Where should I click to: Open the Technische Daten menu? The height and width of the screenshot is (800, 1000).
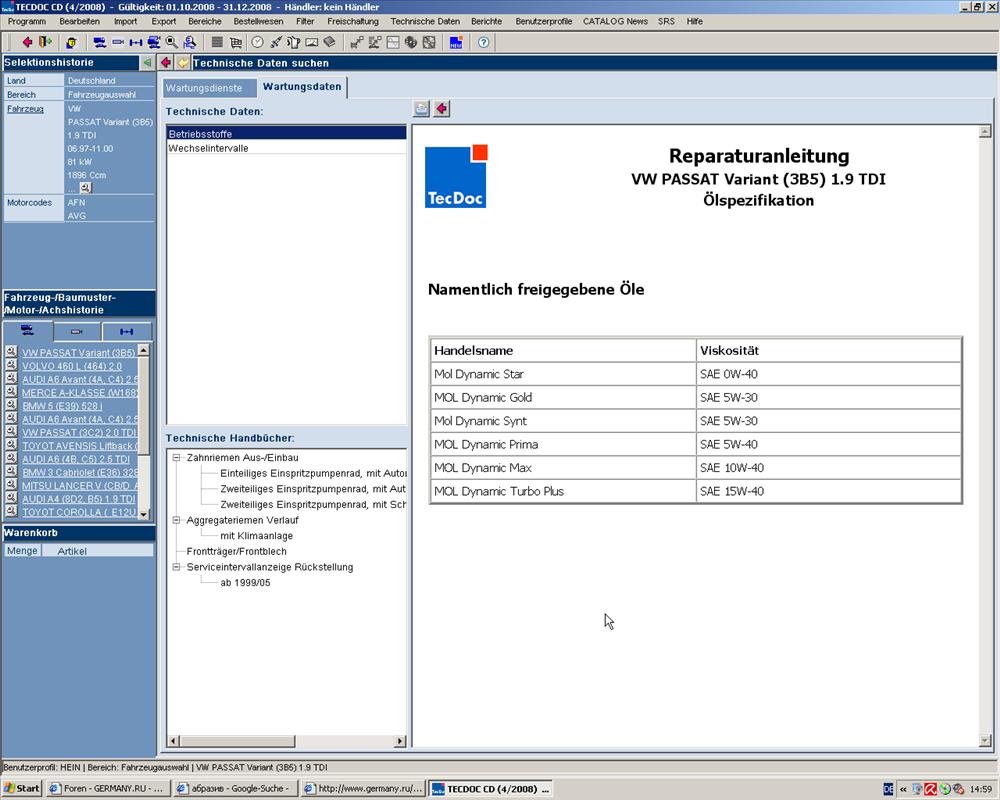[425, 21]
